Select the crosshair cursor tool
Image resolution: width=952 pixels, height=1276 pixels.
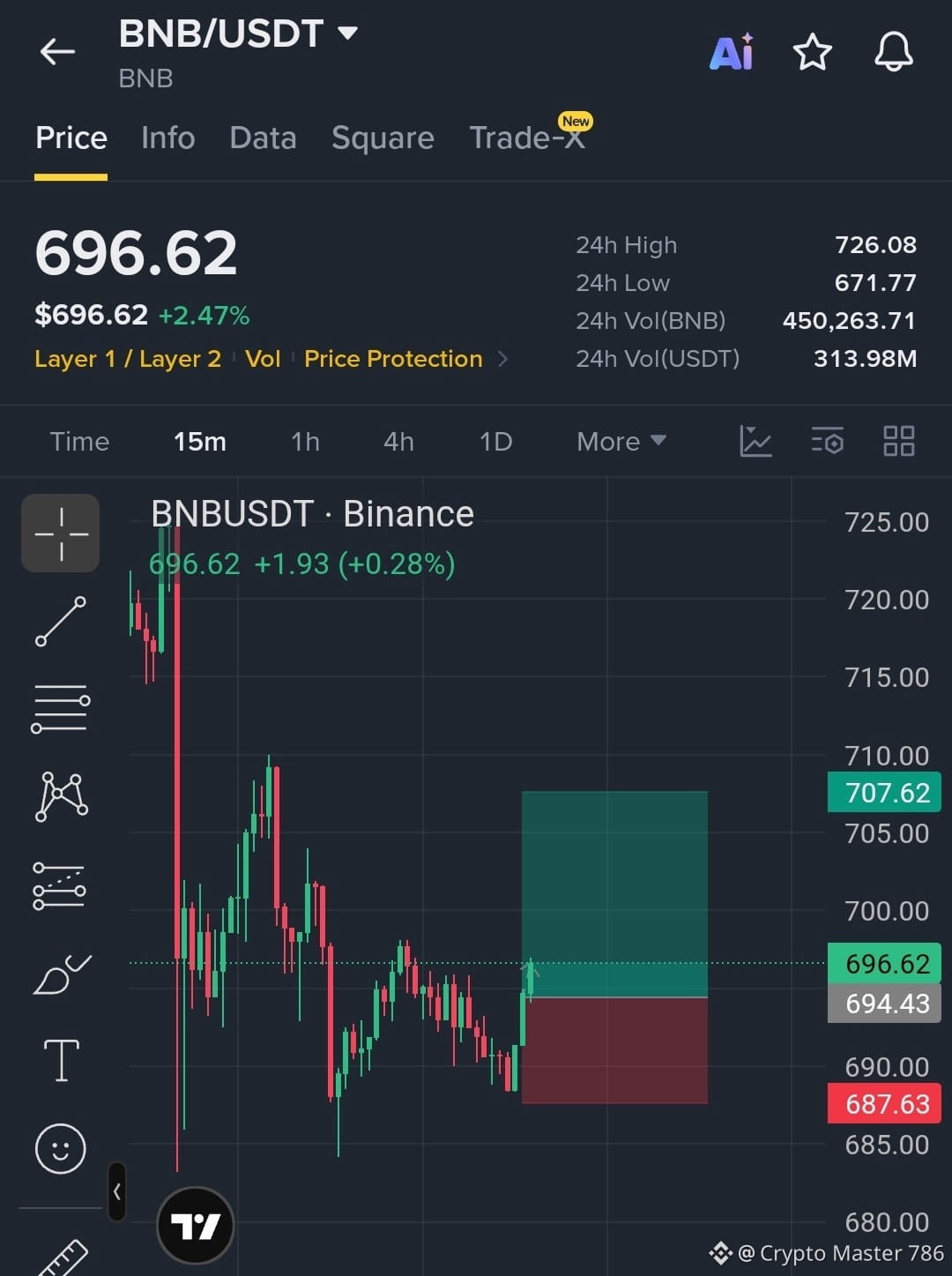61,534
